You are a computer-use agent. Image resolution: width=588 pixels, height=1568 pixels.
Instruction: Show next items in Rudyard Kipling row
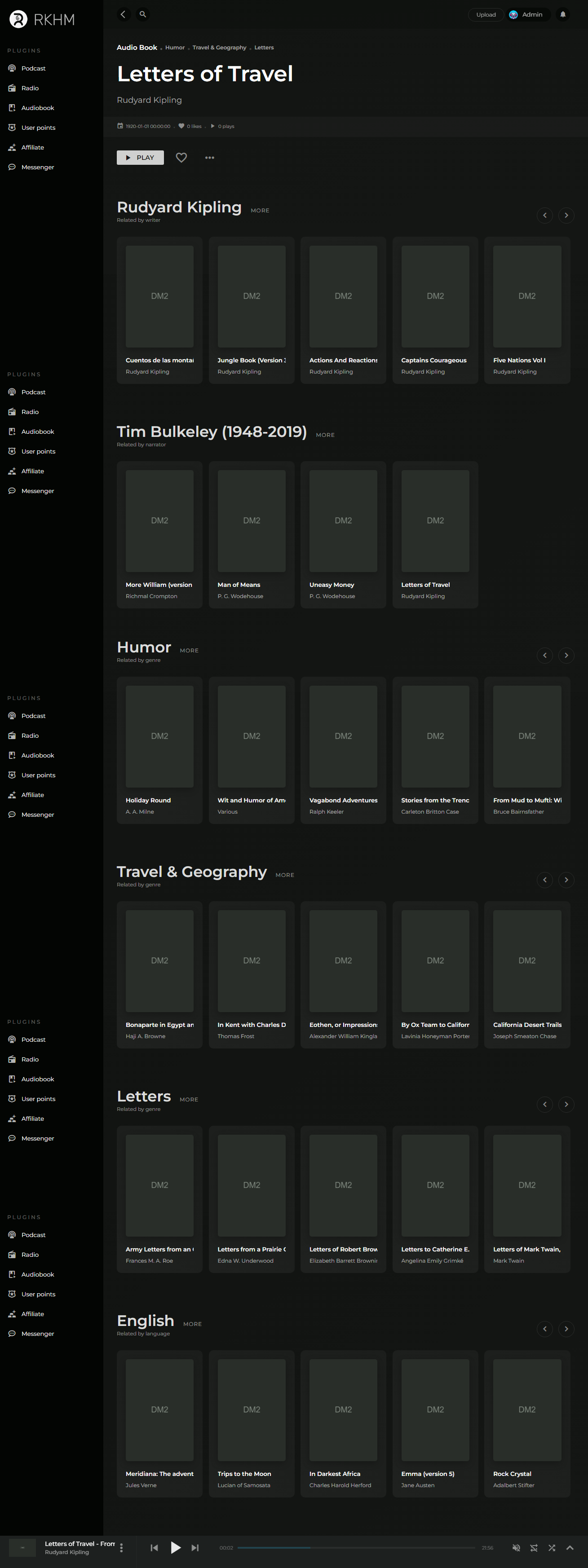(566, 216)
